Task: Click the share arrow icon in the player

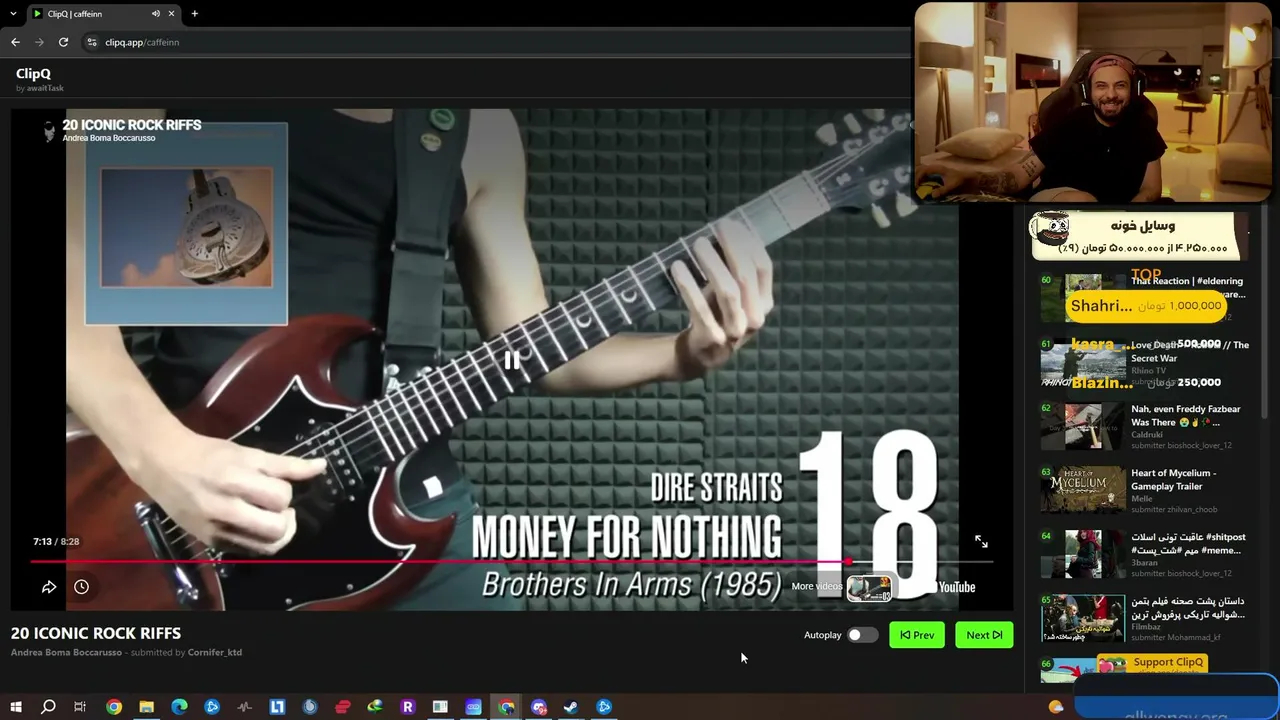Action: pyautogui.click(x=49, y=587)
